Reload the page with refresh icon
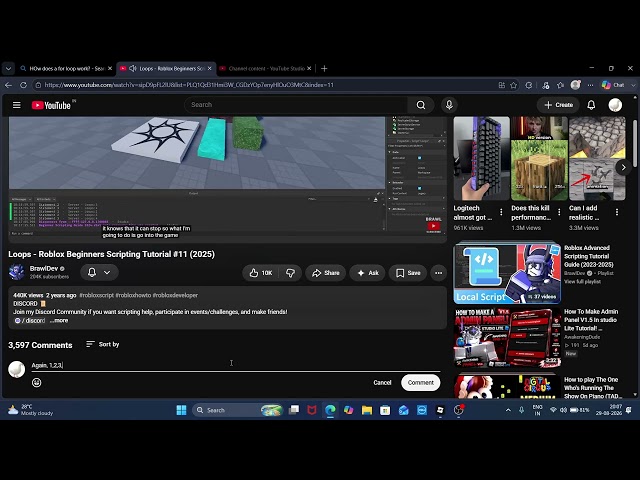 pyautogui.click(x=23, y=85)
